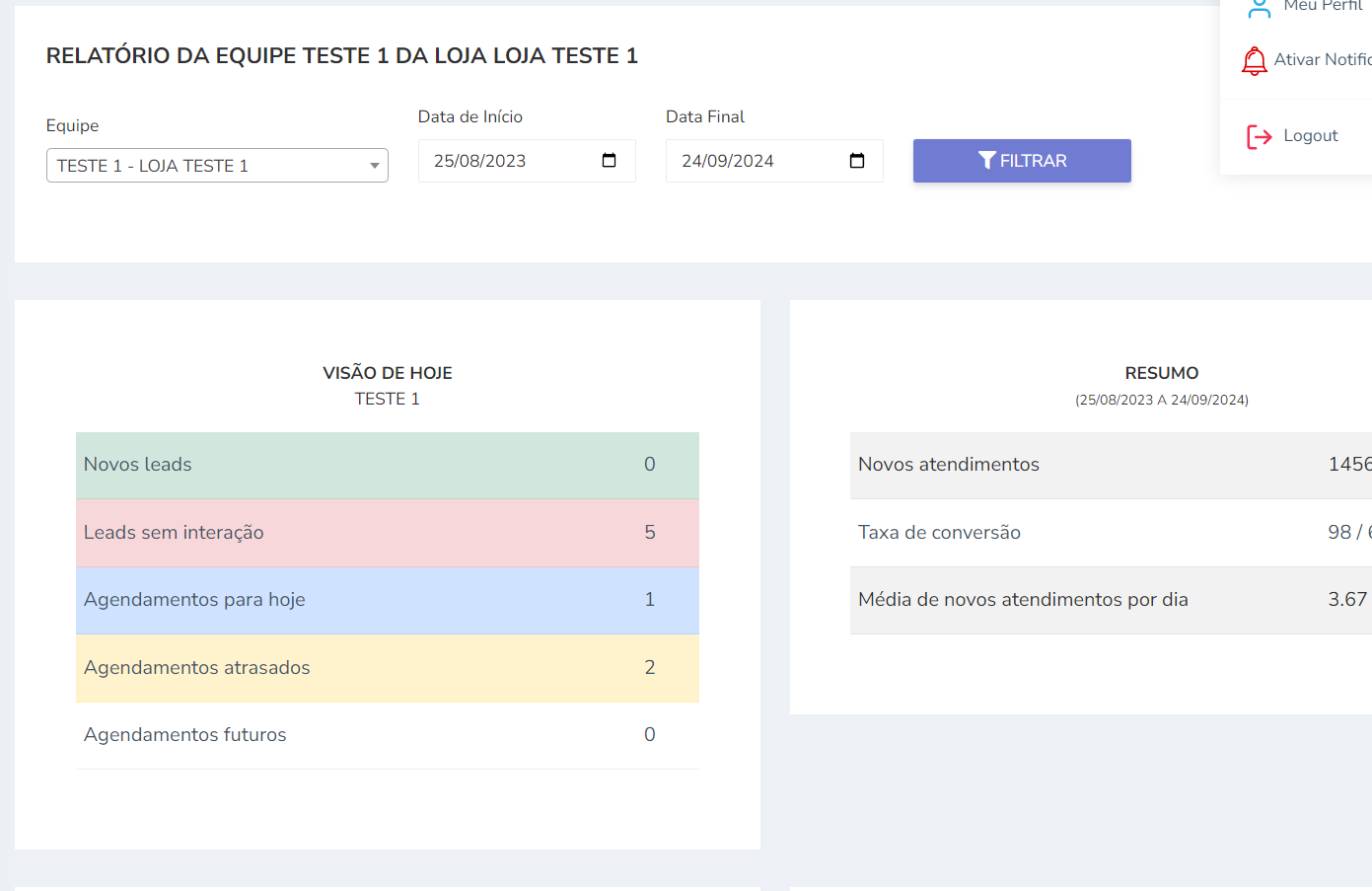Click the Data Final field 24/09/2024

(774, 161)
